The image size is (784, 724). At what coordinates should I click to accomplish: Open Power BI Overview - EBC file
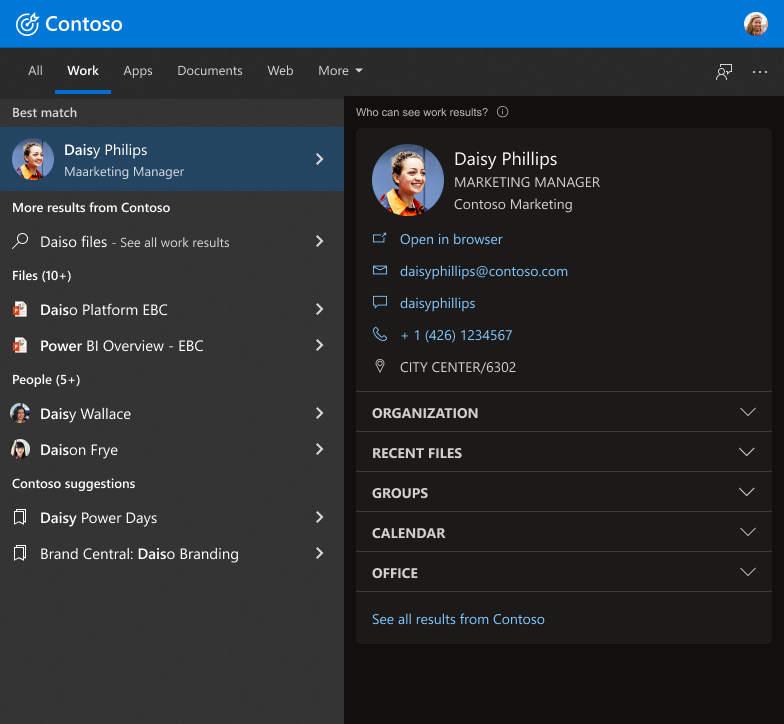pyautogui.click(x=172, y=346)
